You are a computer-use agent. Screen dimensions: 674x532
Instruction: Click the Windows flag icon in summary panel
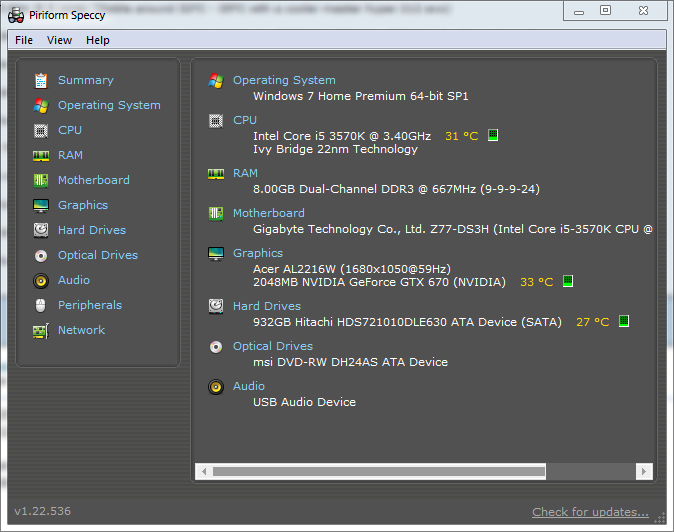[x=216, y=80]
